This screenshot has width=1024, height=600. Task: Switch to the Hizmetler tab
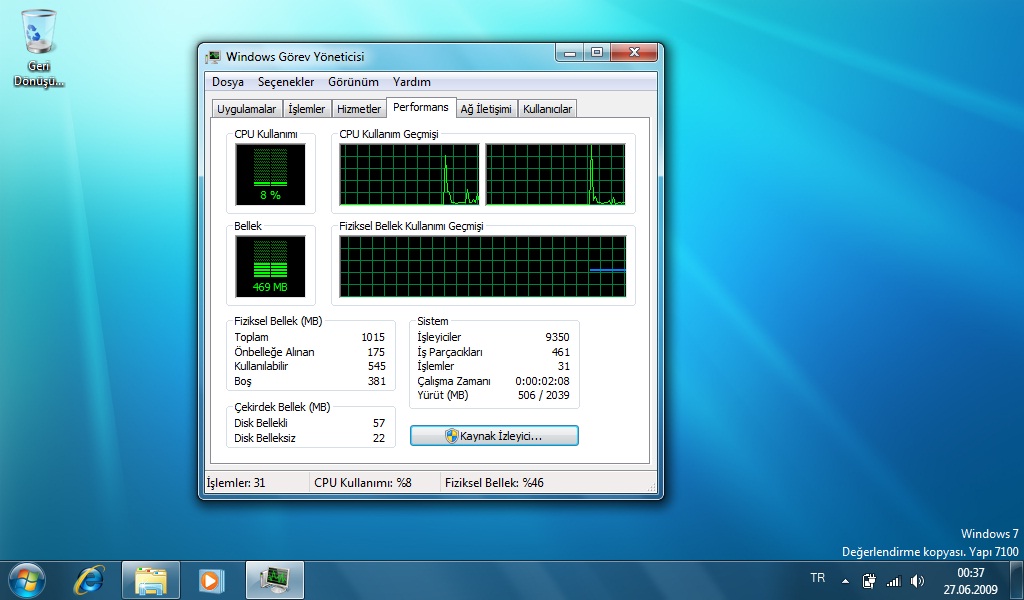[x=359, y=109]
